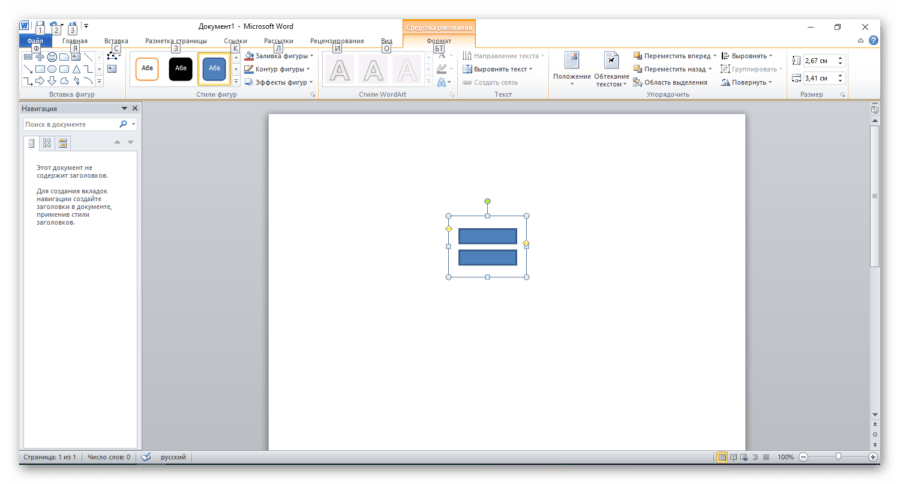Switch to the Вставка ribbon tab

(x=116, y=41)
